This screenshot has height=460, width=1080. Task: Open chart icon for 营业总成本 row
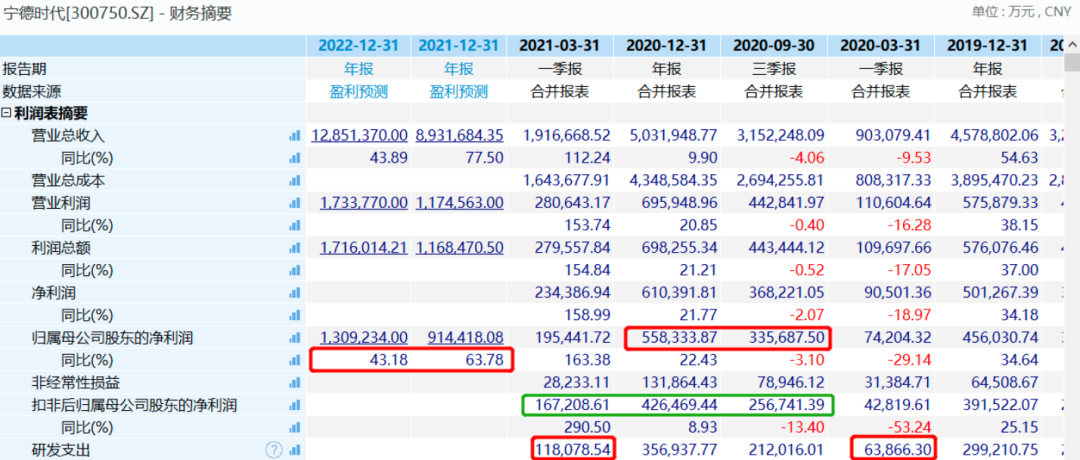295,181
